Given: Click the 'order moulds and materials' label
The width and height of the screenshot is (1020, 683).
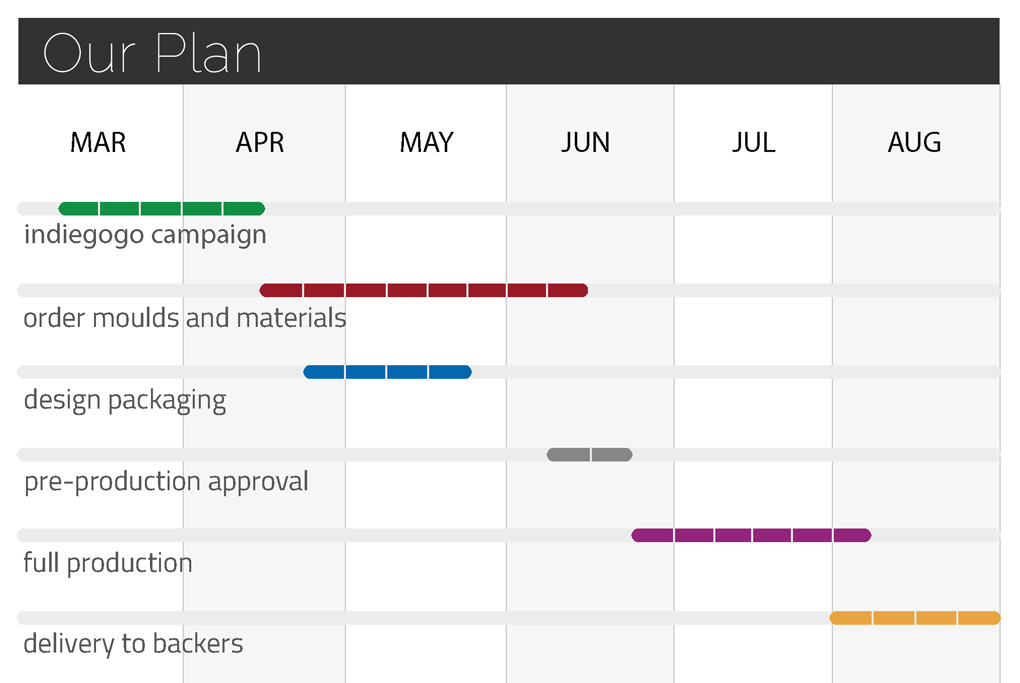Looking at the screenshot, I should [x=185, y=319].
